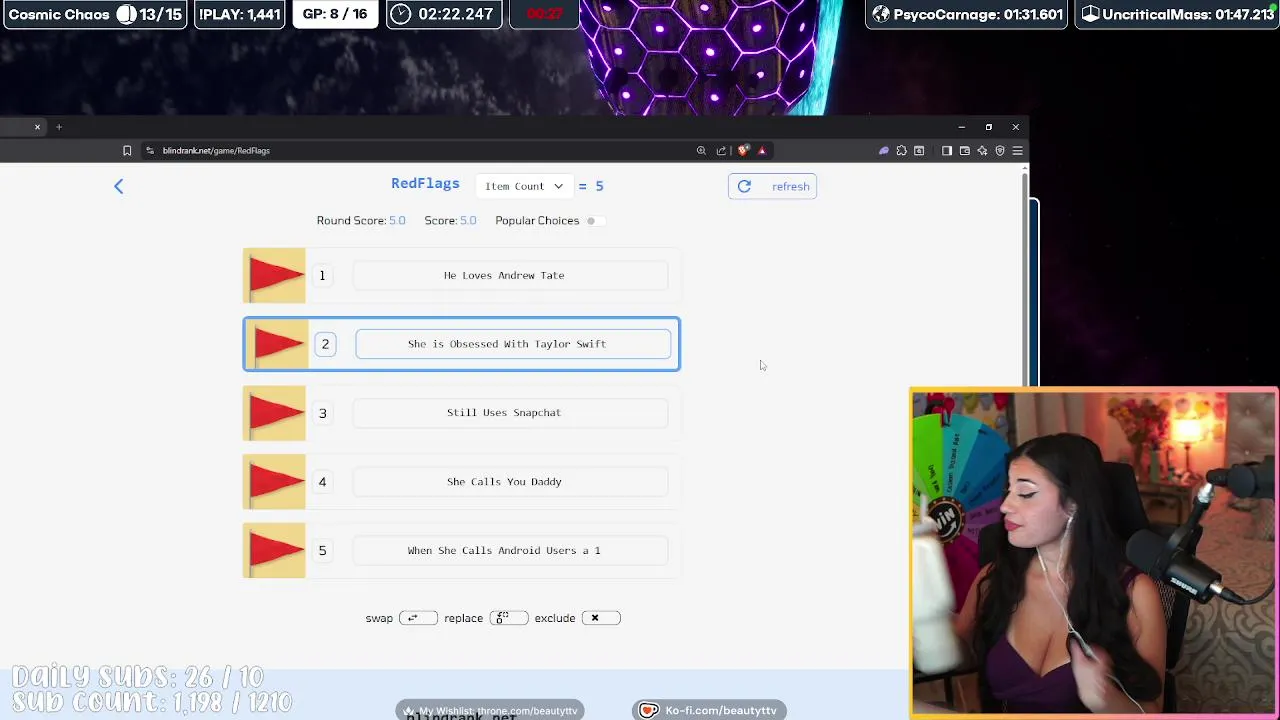Image resolution: width=1280 pixels, height=720 pixels.
Task: Open the Ko-fi.com/beautyttv link
Action: (709, 710)
